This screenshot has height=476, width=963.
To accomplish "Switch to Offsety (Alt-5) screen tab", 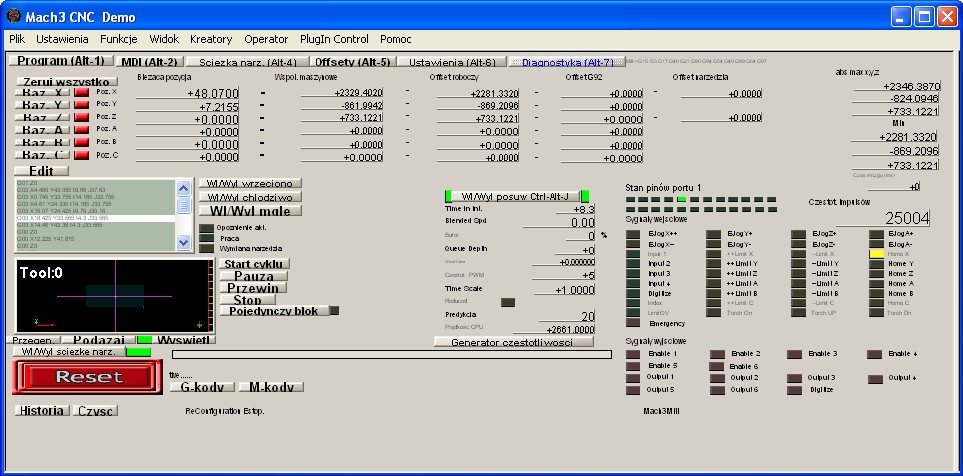I will point(353,61).
